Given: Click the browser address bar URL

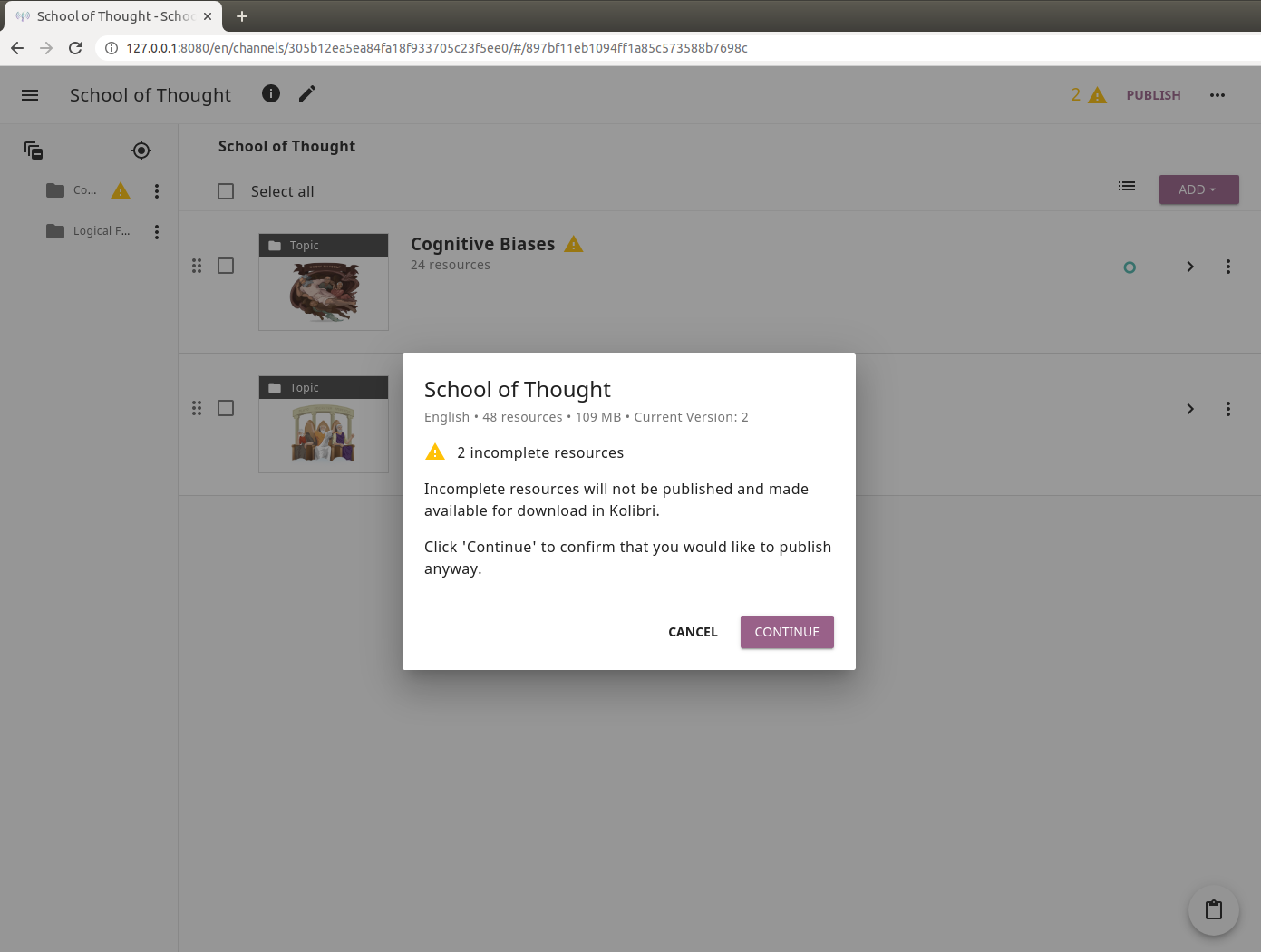Looking at the screenshot, I should click(436, 48).
